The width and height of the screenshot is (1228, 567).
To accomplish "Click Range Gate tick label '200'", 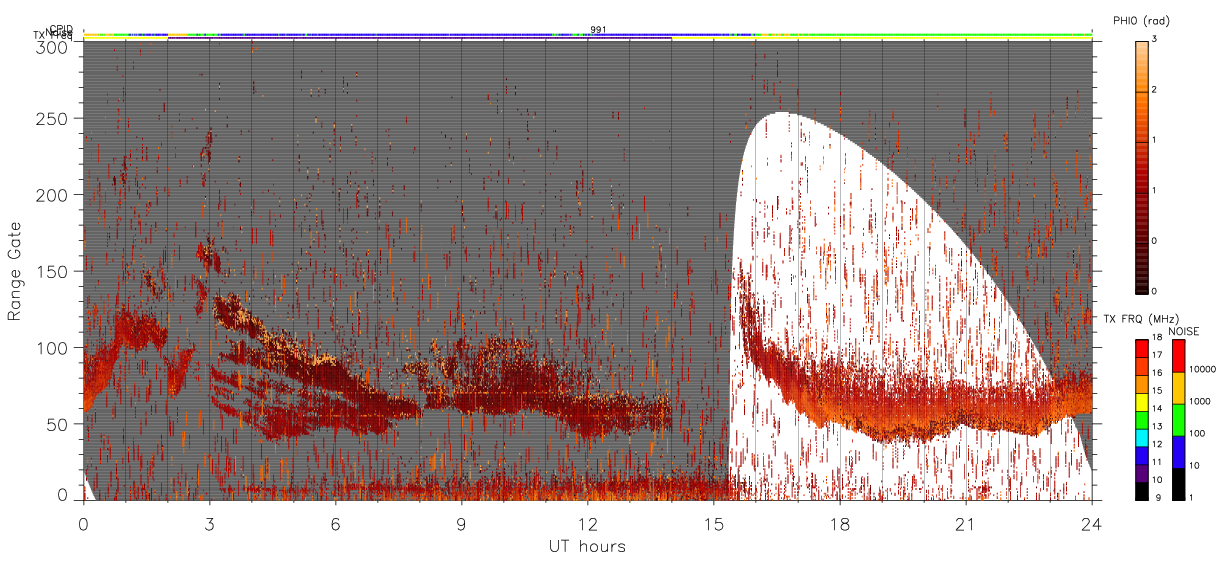I will (x=53, y=195).
